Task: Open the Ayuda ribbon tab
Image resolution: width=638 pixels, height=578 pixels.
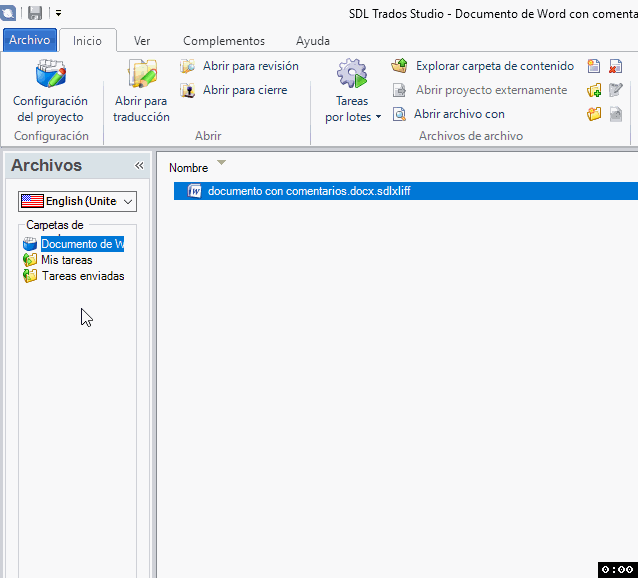Action: 312,41
